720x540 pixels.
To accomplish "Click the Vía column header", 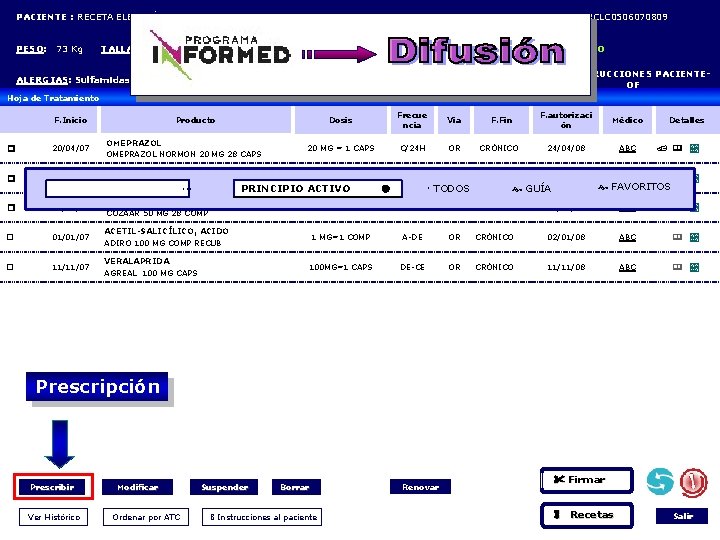I will [x=454, y=120].
